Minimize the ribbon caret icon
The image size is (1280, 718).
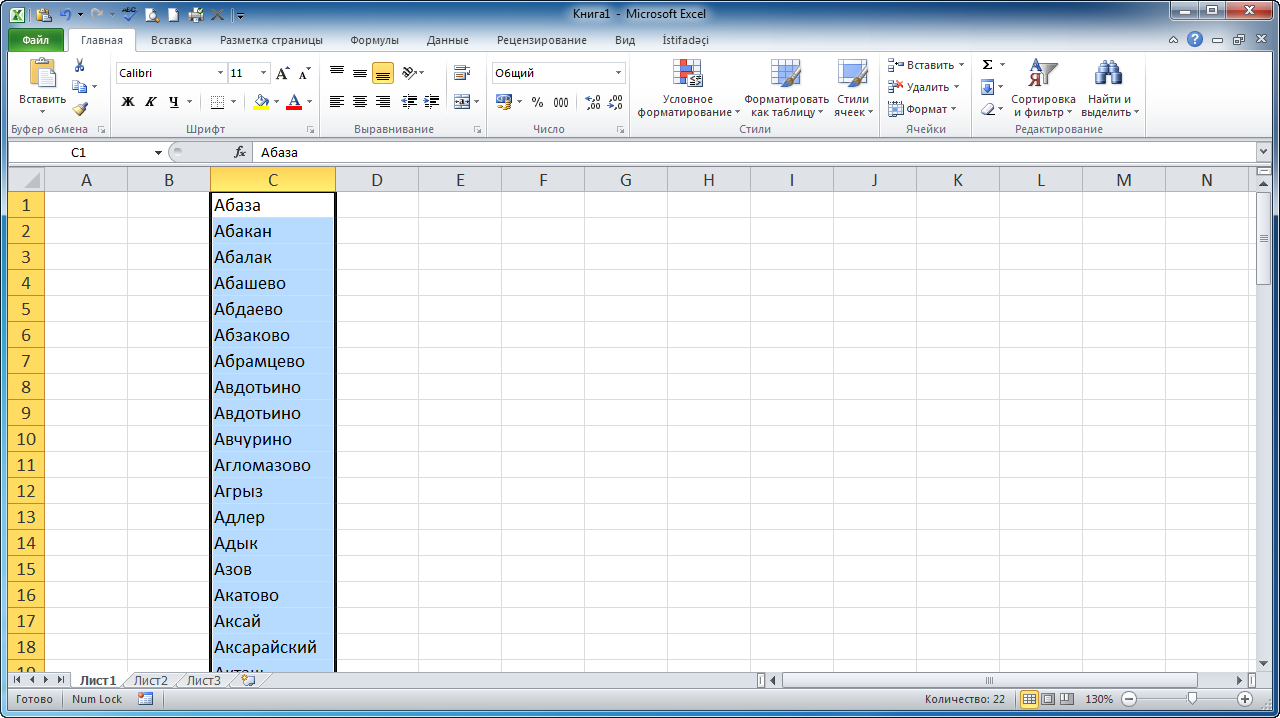pos(1173,40)
